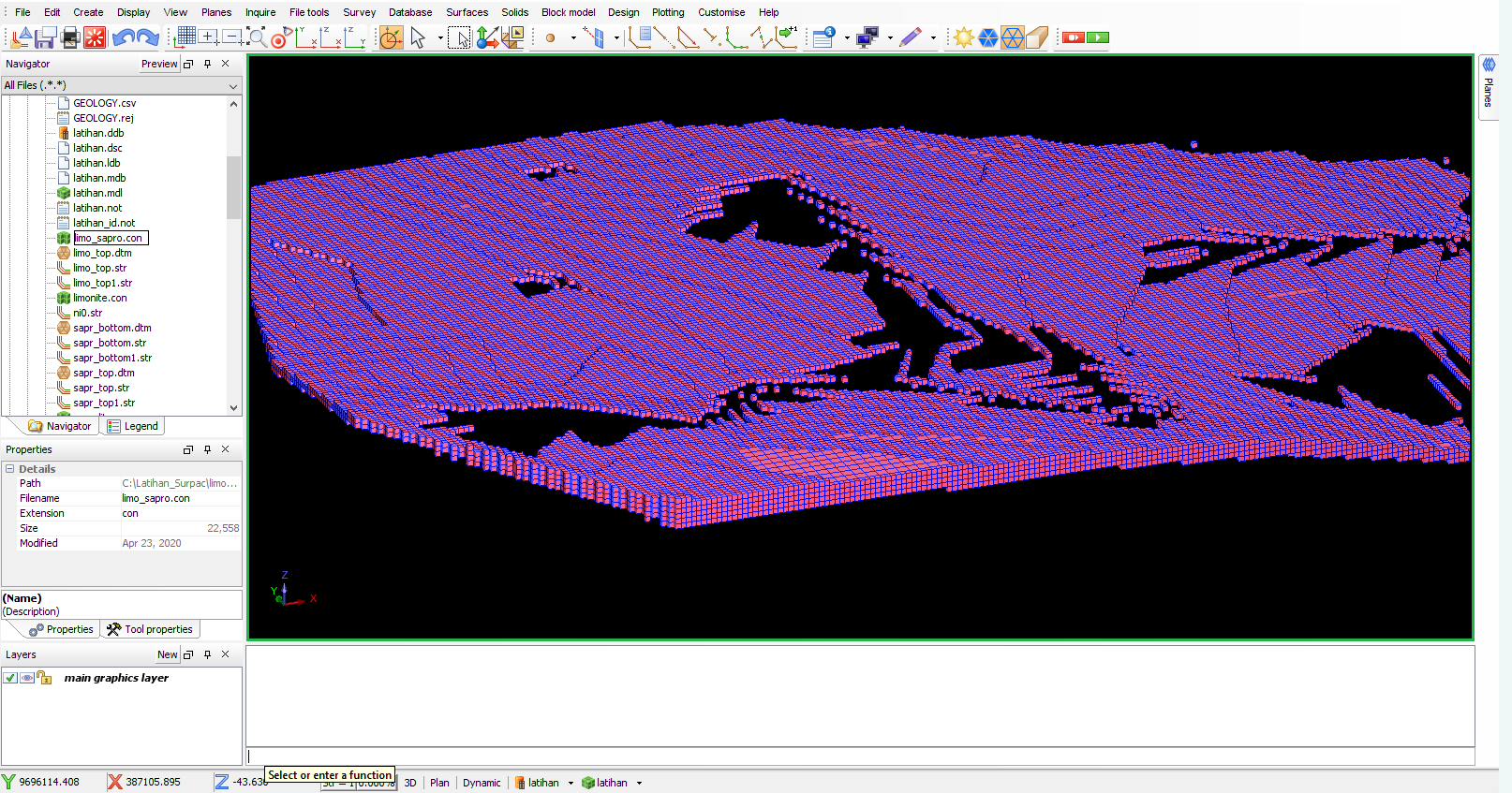Uncheck the main graphics layer checkbox

[x=10, y=678]
